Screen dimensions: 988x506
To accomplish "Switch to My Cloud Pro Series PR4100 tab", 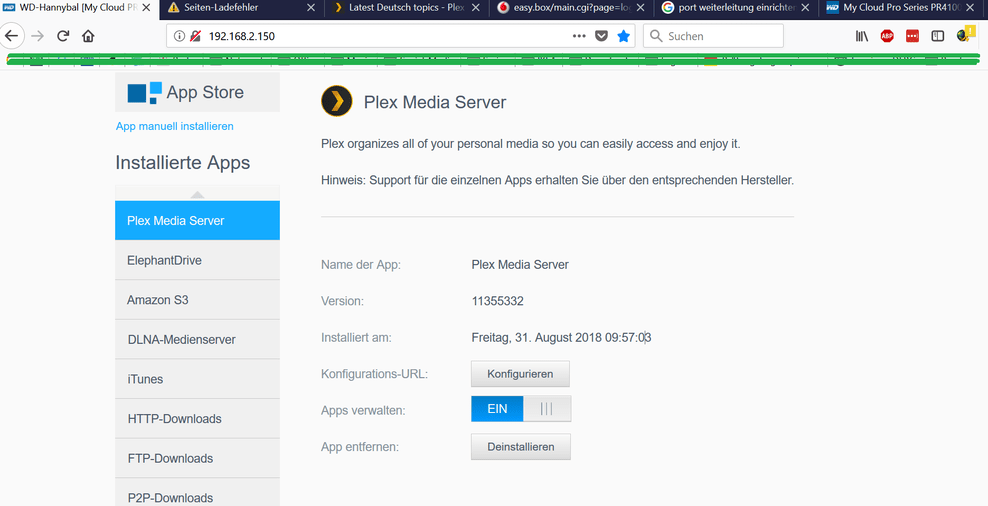I will [901, 8].
